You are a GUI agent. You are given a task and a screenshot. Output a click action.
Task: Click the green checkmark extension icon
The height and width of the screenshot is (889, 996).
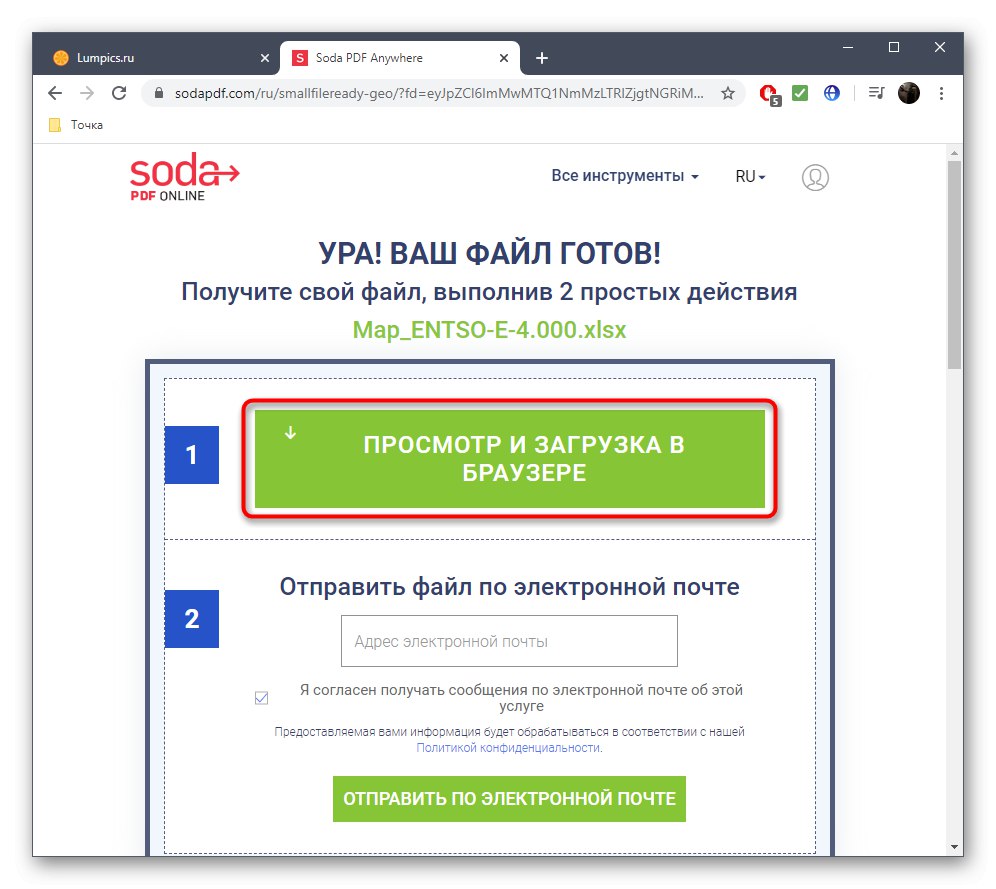tap(800, 93)
